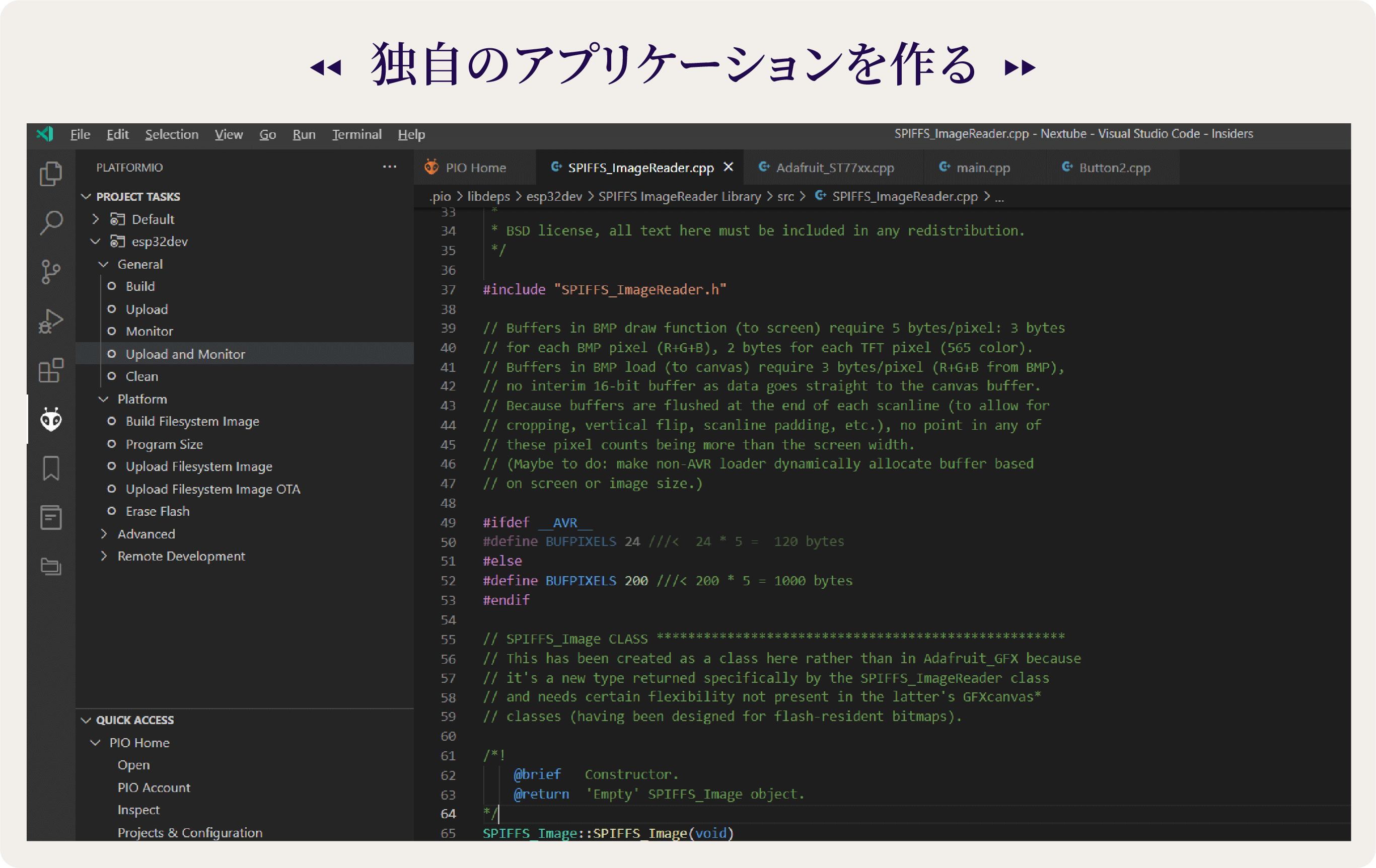Click the next slide double-arrow in heading

tap(1020, 68)
